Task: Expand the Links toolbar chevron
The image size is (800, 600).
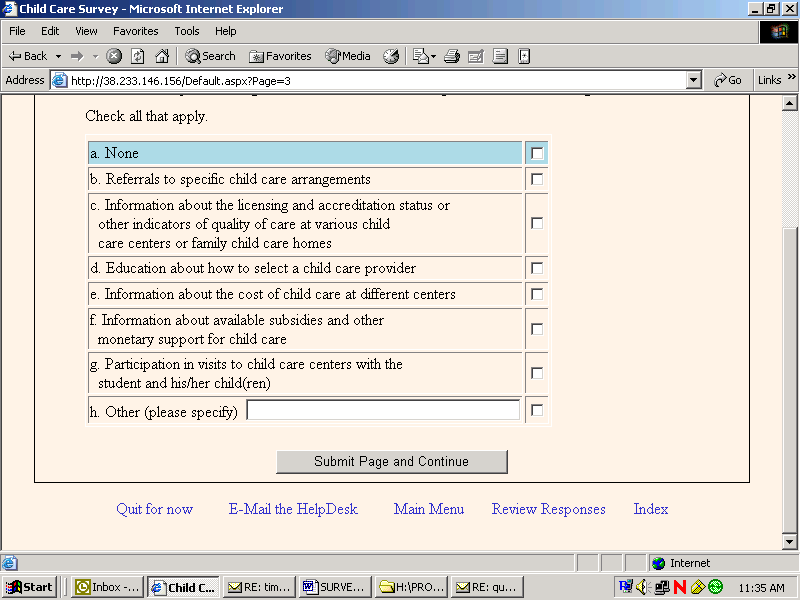Action: 791,77
